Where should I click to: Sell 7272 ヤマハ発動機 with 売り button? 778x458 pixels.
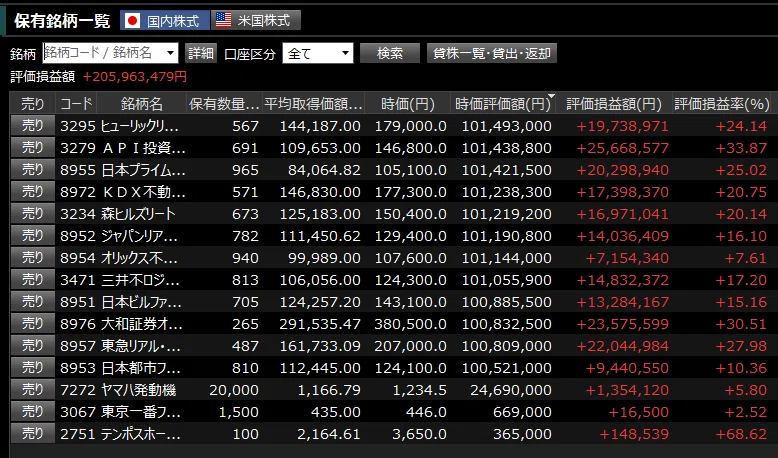pyautogui.click(x=33, y=390)
